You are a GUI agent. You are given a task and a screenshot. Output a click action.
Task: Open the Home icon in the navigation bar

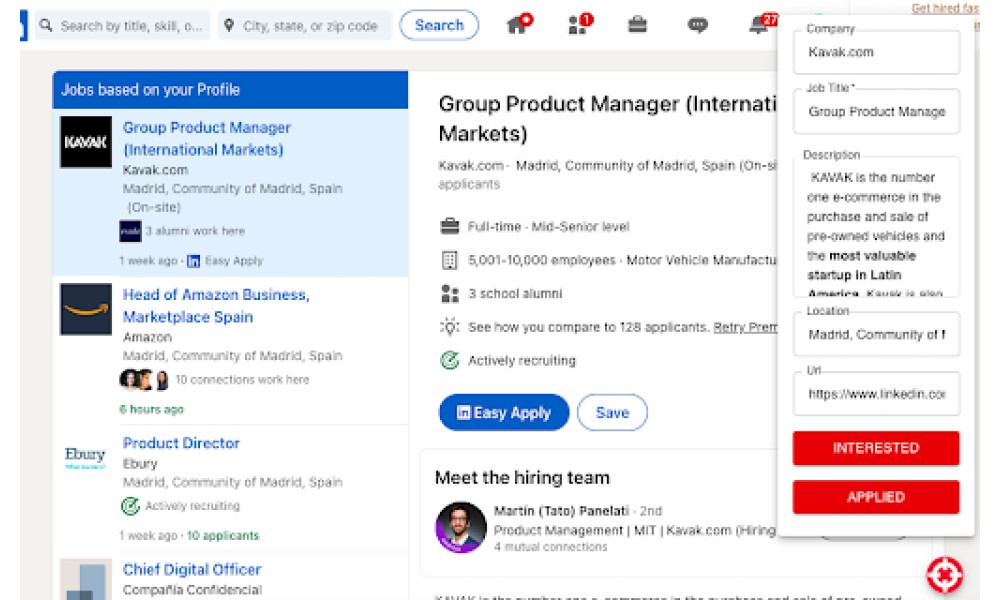pos(518,24)
